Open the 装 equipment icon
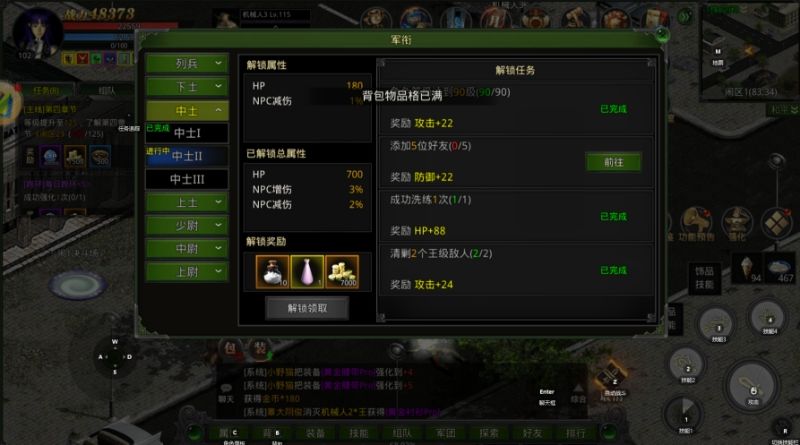Viewport: 800px width, 445px height. 260,349
